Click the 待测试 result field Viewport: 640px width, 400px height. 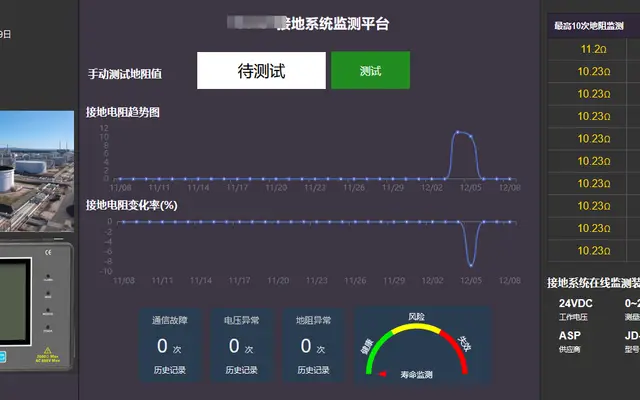(x=261, y=70)
